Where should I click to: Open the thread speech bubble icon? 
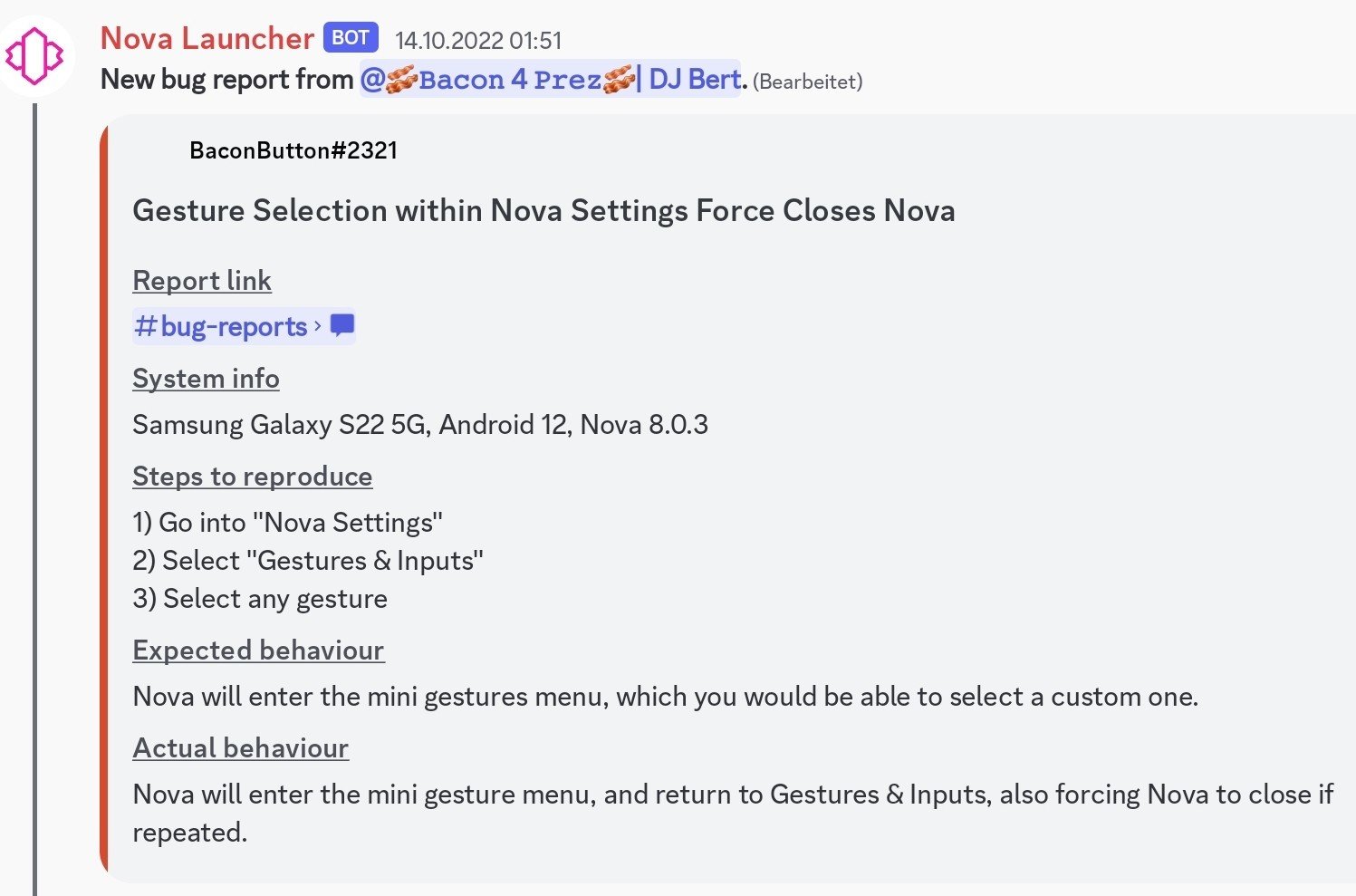click(x=341, y=326)
